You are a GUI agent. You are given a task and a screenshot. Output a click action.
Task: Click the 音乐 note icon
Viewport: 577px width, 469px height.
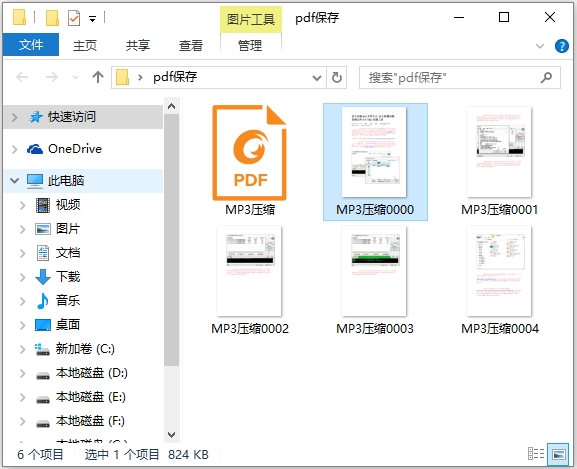pyautogui.click(x=43, y=301)
